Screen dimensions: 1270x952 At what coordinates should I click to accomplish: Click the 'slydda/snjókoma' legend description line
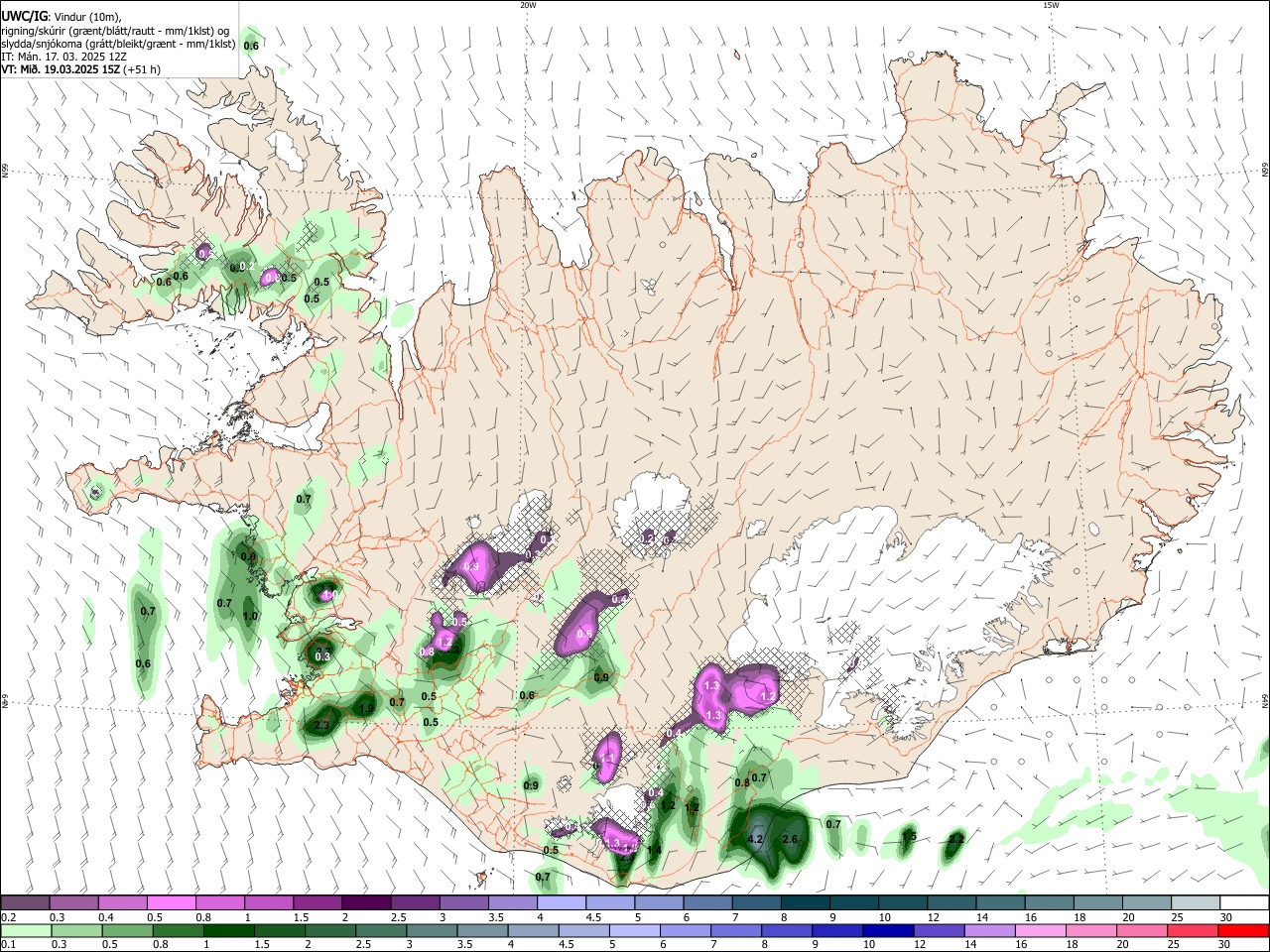pyautogui.click(x=118, y=44)
